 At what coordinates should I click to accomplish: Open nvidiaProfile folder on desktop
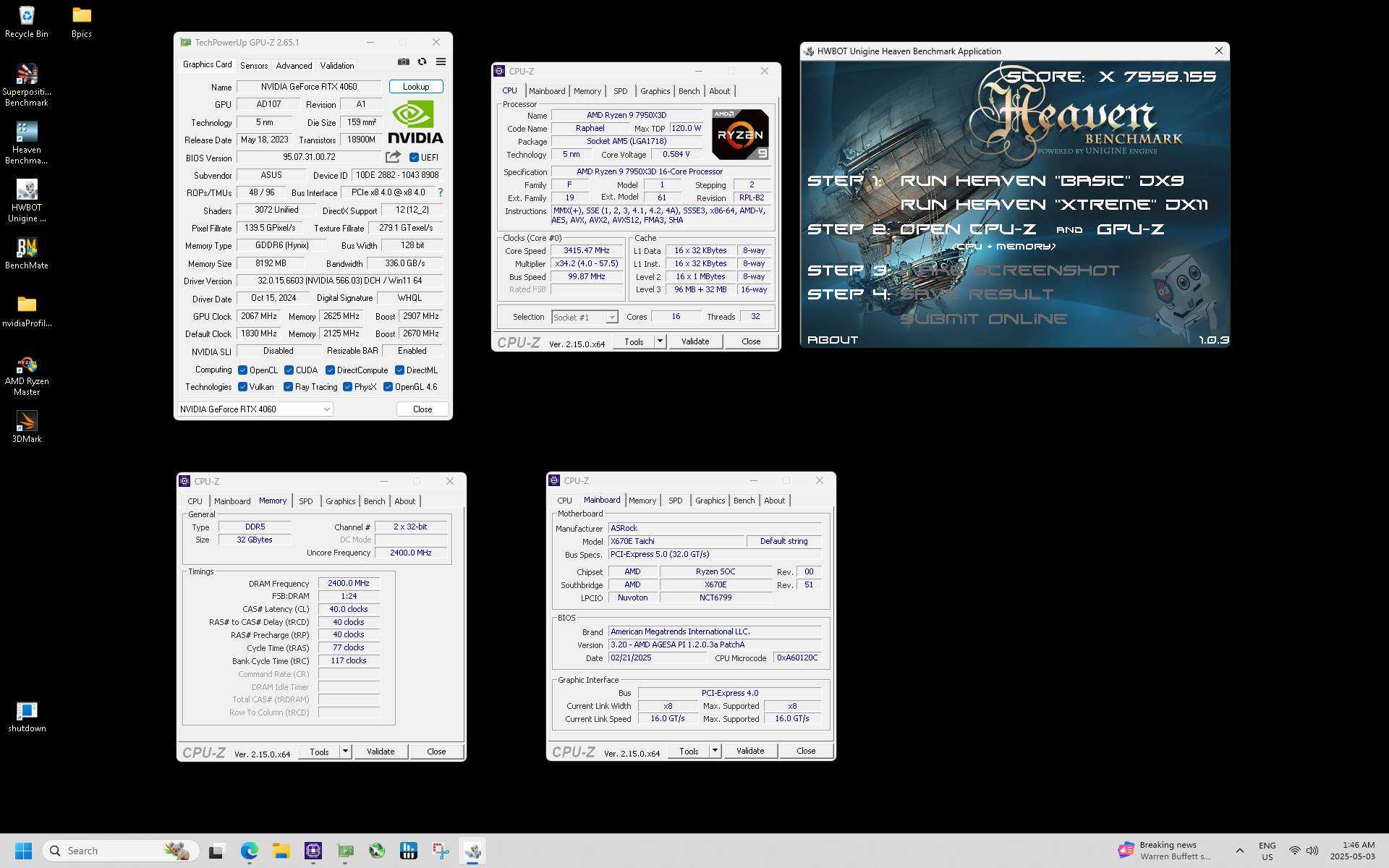(x=27, y=311)
